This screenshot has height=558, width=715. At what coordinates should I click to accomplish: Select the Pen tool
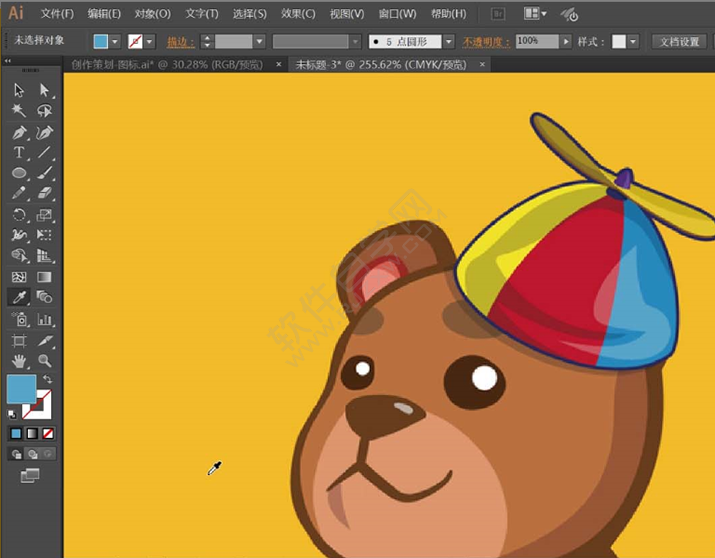(x=19, y=132)
